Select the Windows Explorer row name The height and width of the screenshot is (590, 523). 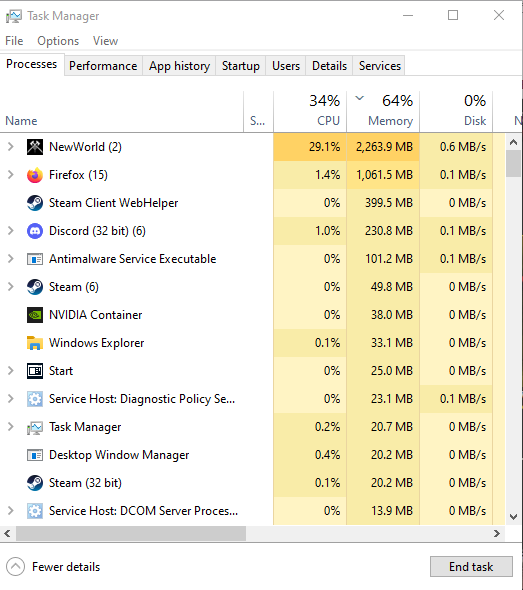pos(97,343)
